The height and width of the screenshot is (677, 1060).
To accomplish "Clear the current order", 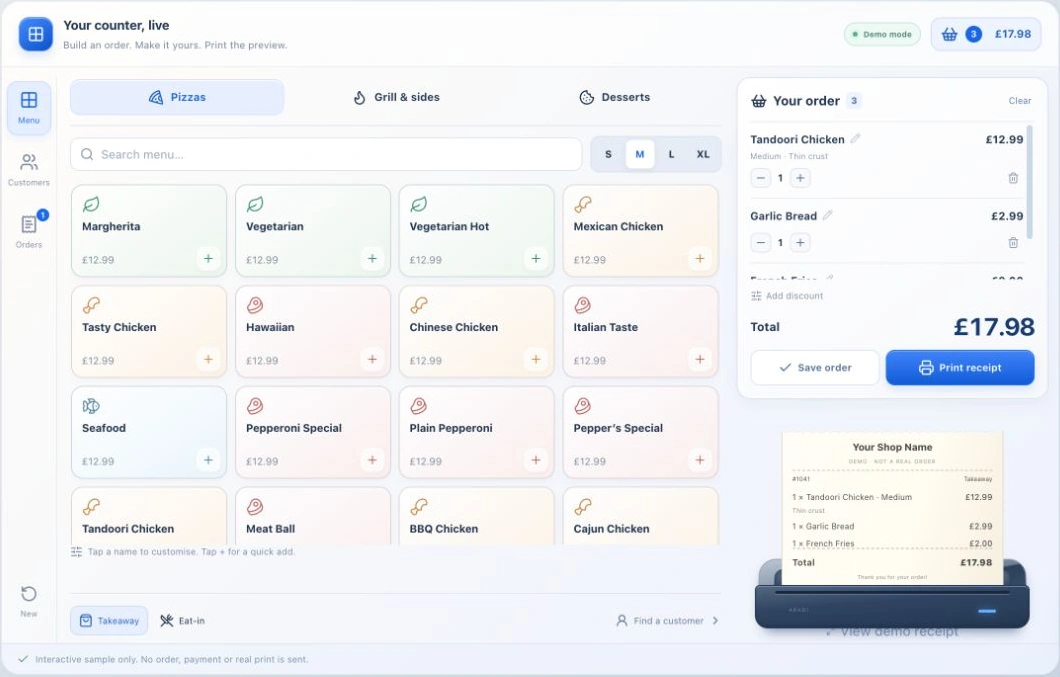I will (x=1019, y=101).
